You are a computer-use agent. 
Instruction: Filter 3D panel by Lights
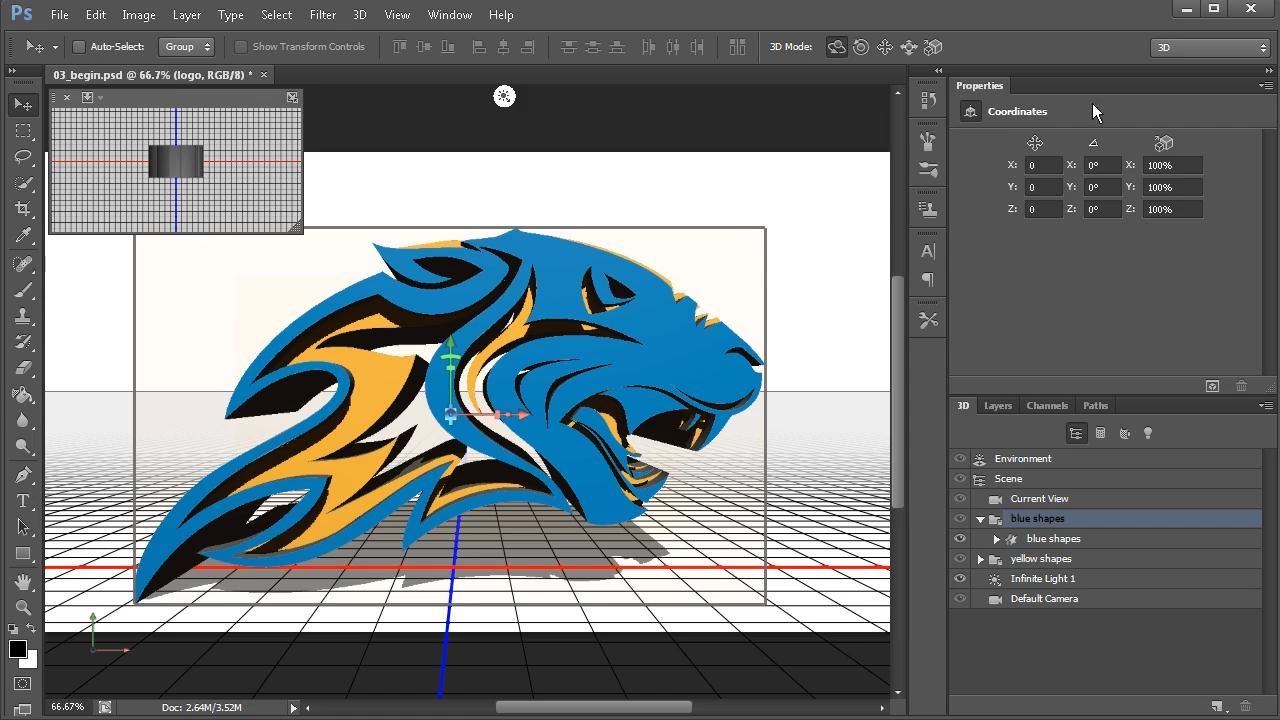(1148, 433)
